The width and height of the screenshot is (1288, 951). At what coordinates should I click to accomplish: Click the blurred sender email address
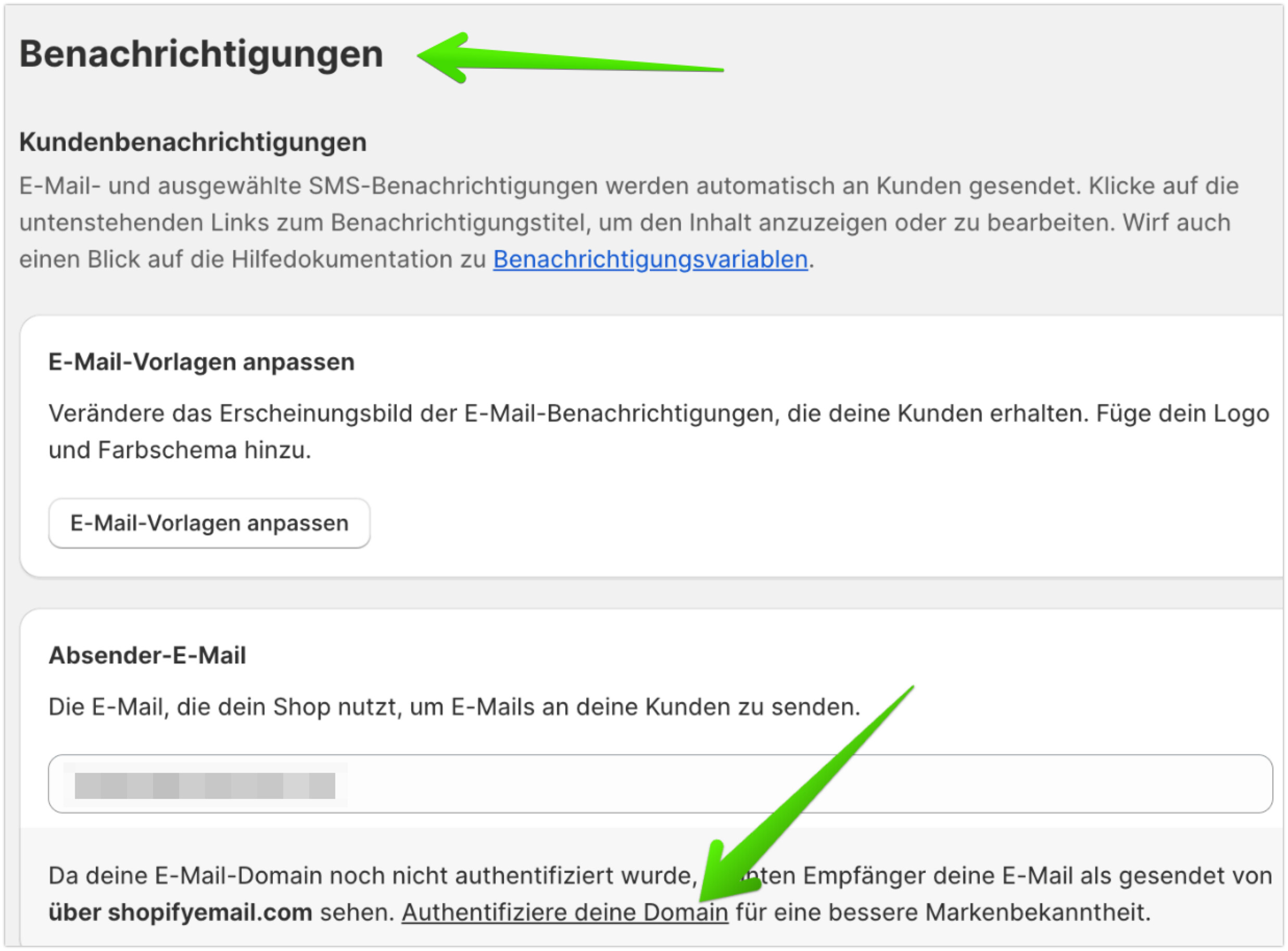click(x=205, y=786)
